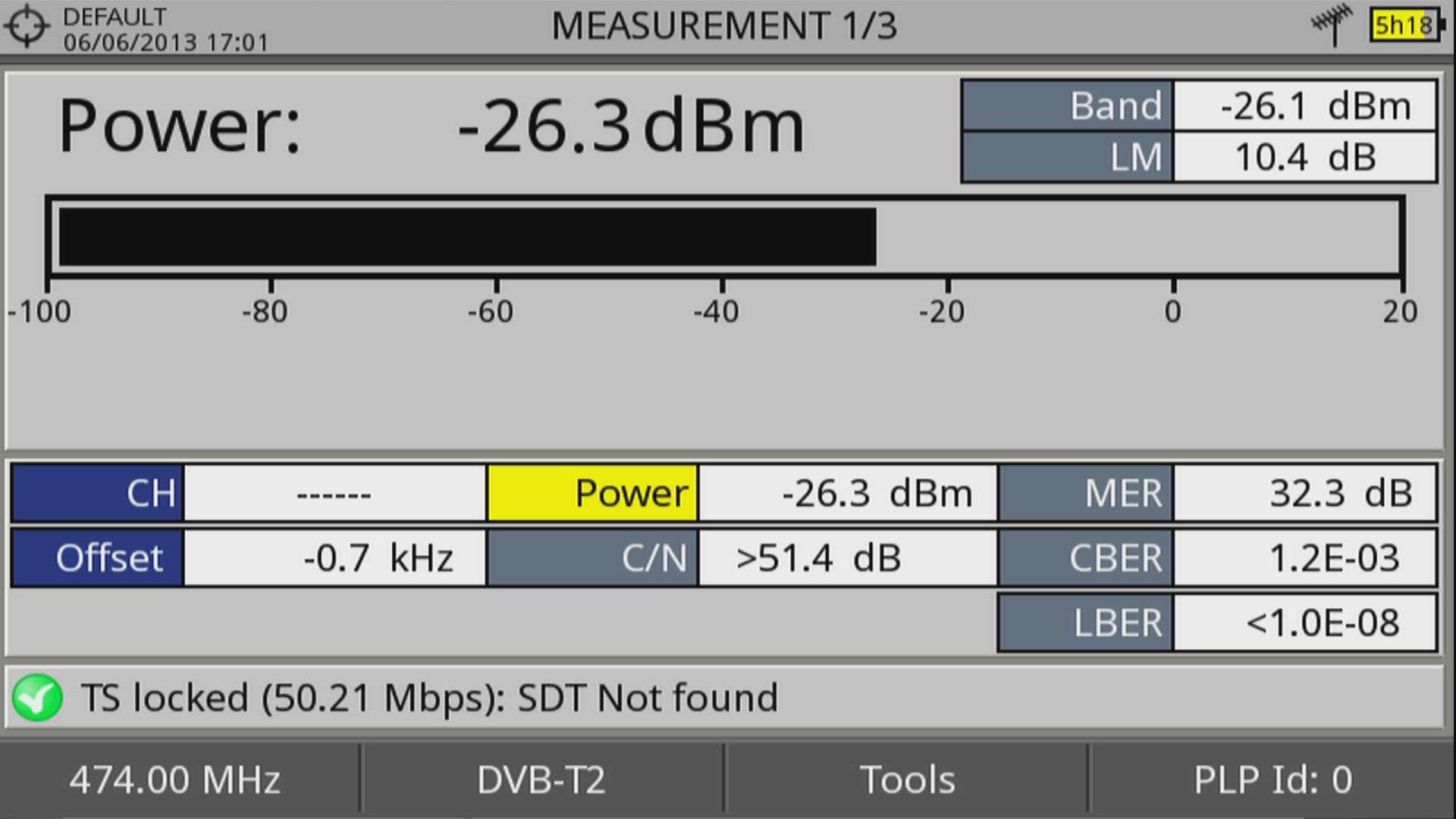Viewport: 1456px width, 819px height.
Task: Open the Tools menu
Action: (x=907, y=780)
